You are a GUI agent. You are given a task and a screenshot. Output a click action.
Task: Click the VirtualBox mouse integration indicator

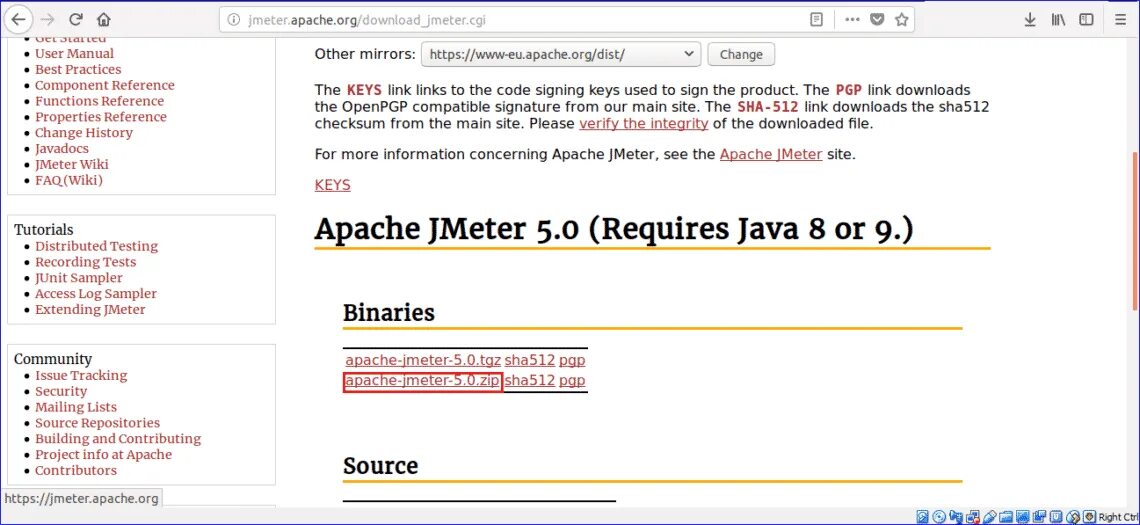[1073, 517]
